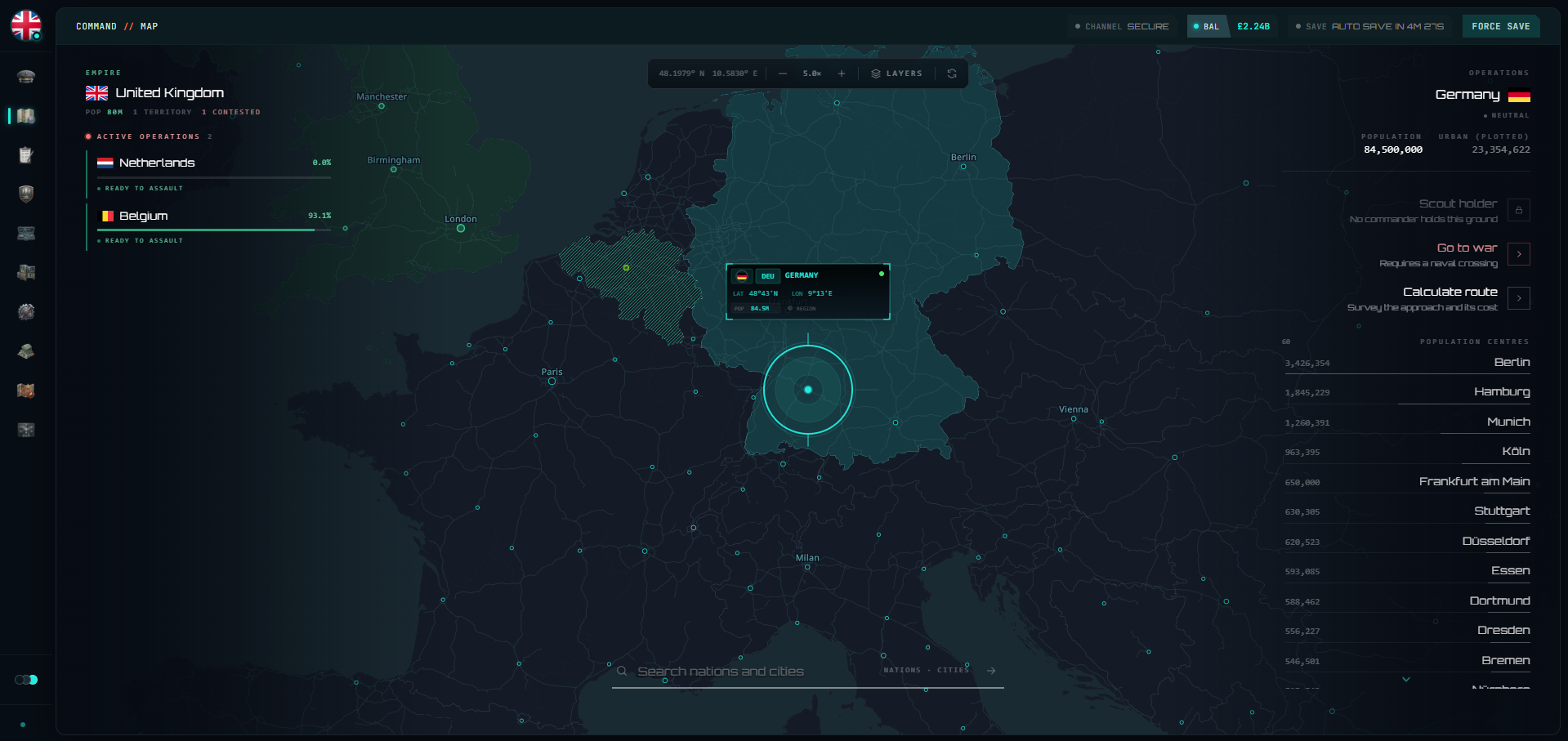Click the CHANNEL SECURE status
Screen dimensions: 1568x741
[1122, 26]
